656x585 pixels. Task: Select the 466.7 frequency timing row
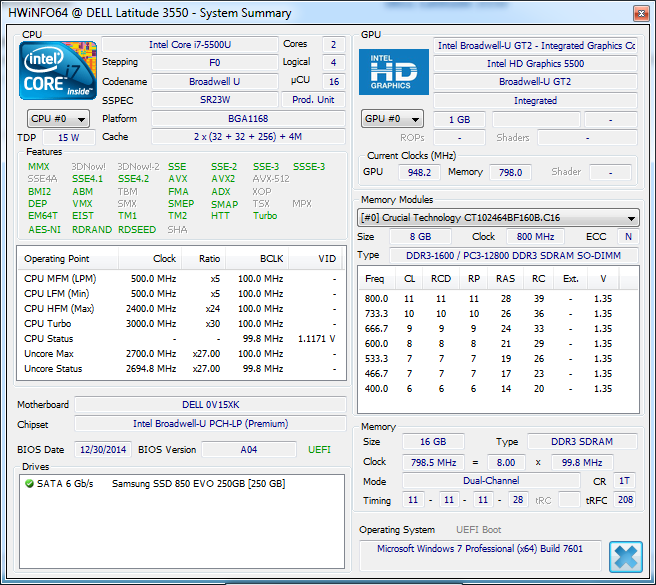tap(498, 374)
